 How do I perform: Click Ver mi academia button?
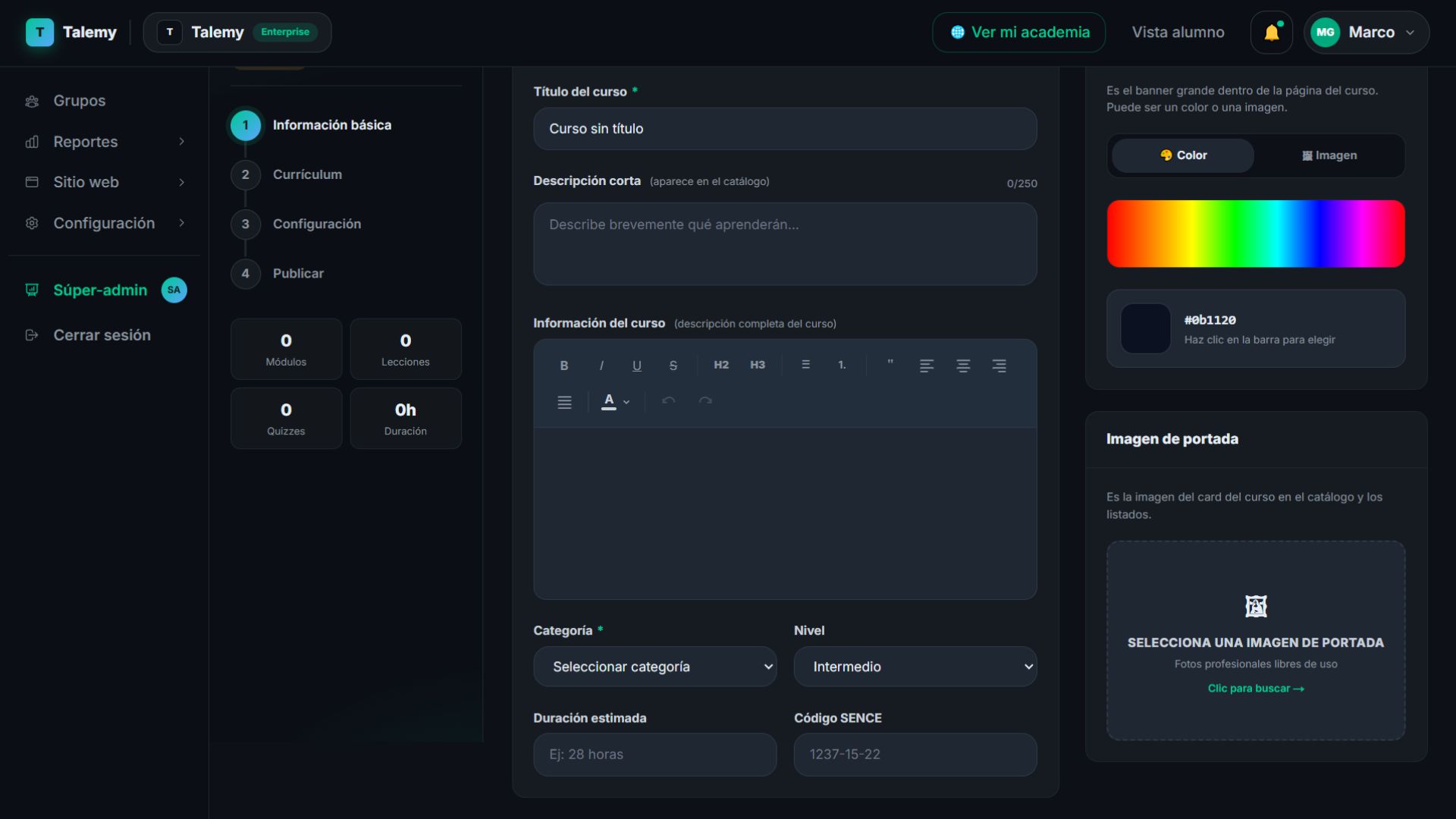pos(1018,33)
